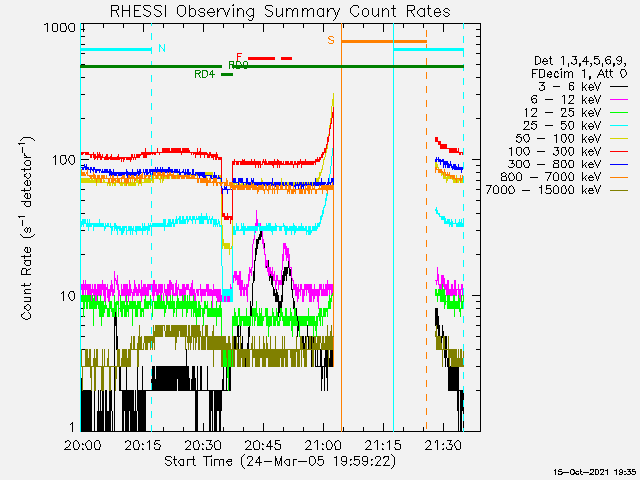Click the orange line swatch for 800-7000 keV
This screenshot has height=480, width=640.
619,178
